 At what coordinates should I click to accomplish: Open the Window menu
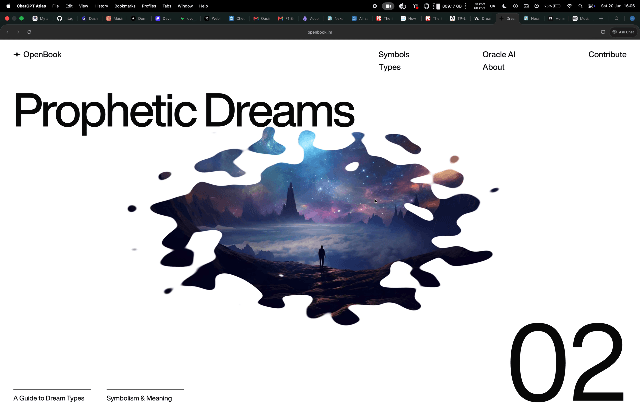pos(185,6)
